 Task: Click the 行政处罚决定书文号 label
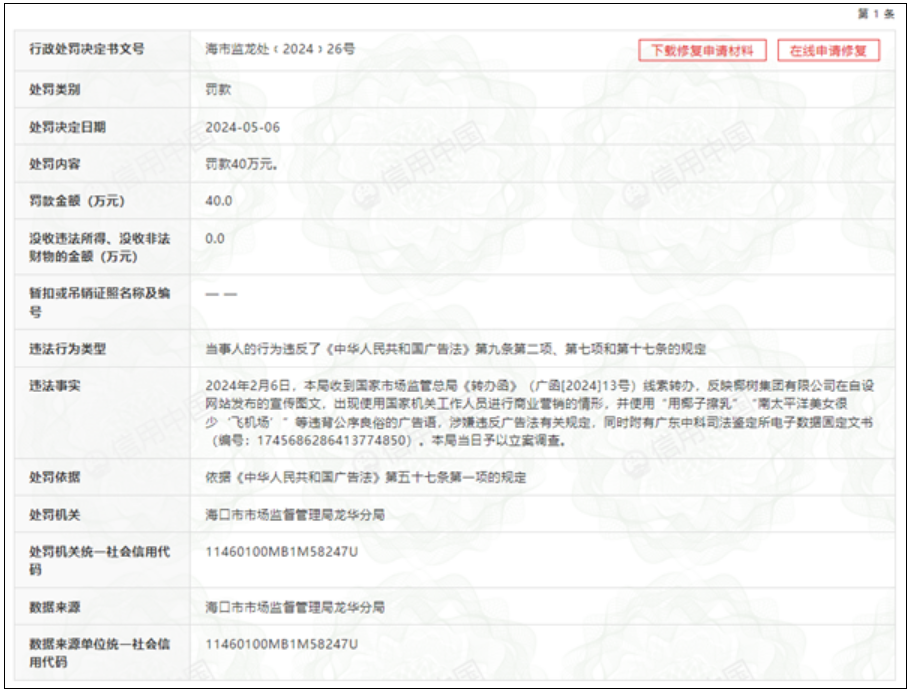(87, 49)
